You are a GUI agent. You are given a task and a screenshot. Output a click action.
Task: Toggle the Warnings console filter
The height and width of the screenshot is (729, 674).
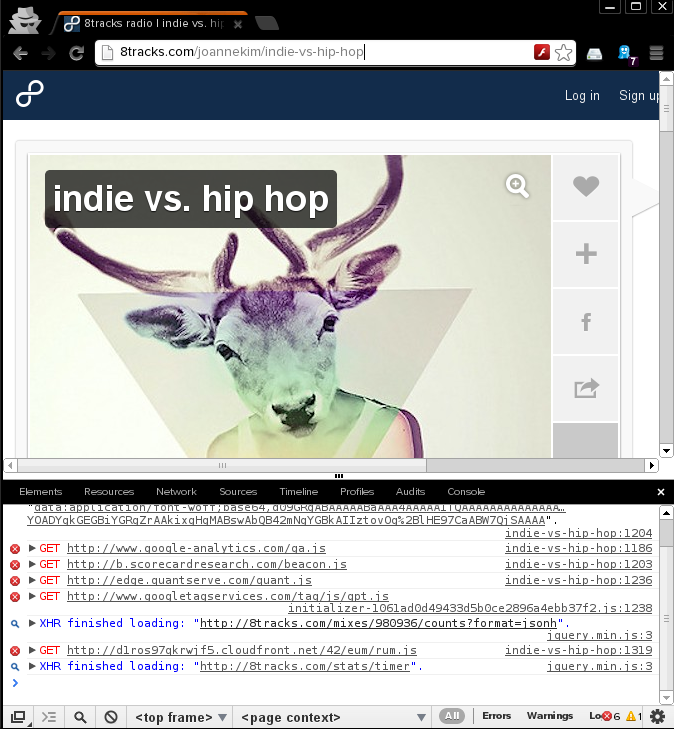[550, 716]
